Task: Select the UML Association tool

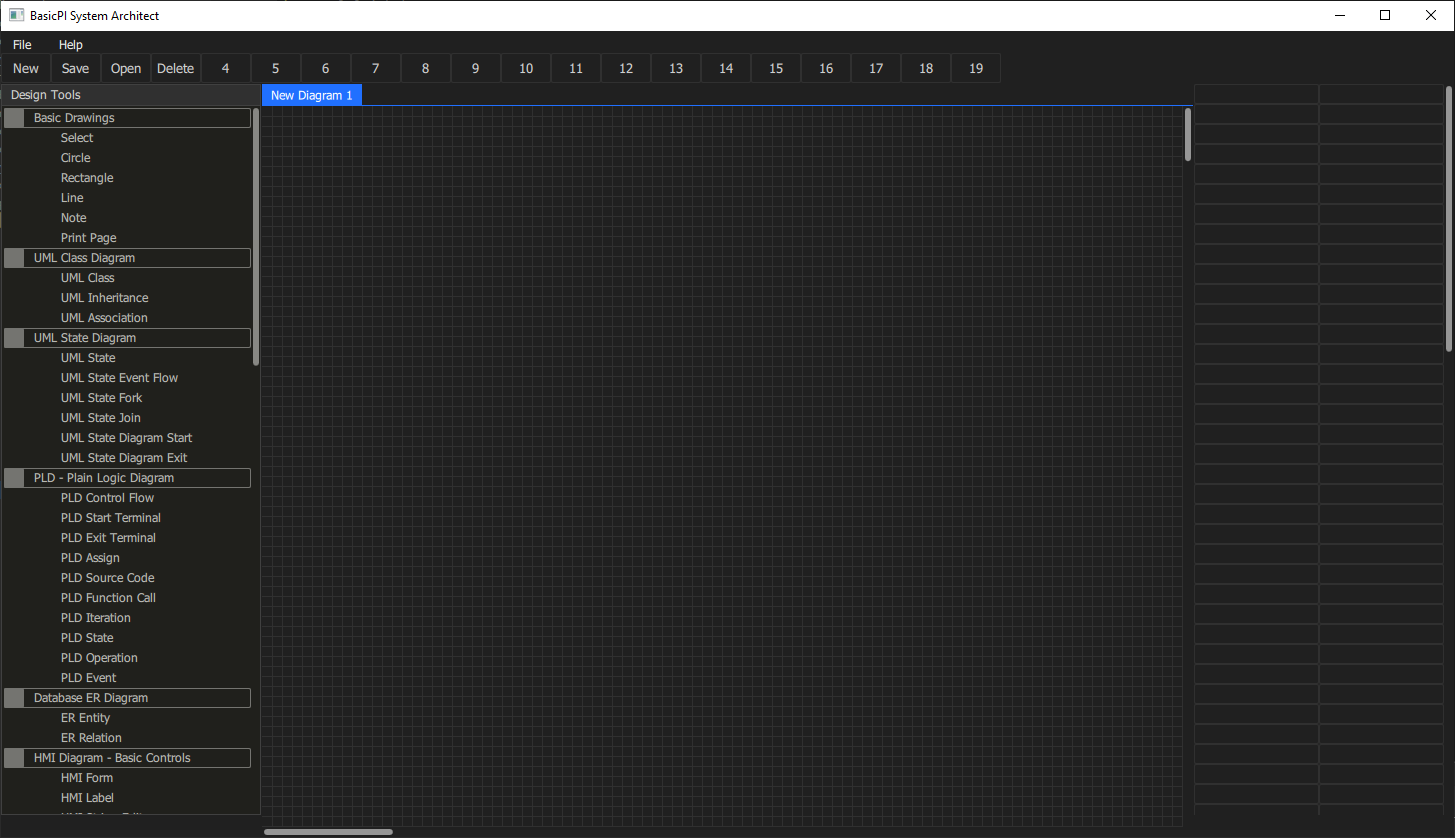Action: pyautogui.click(x=104, y=318)
